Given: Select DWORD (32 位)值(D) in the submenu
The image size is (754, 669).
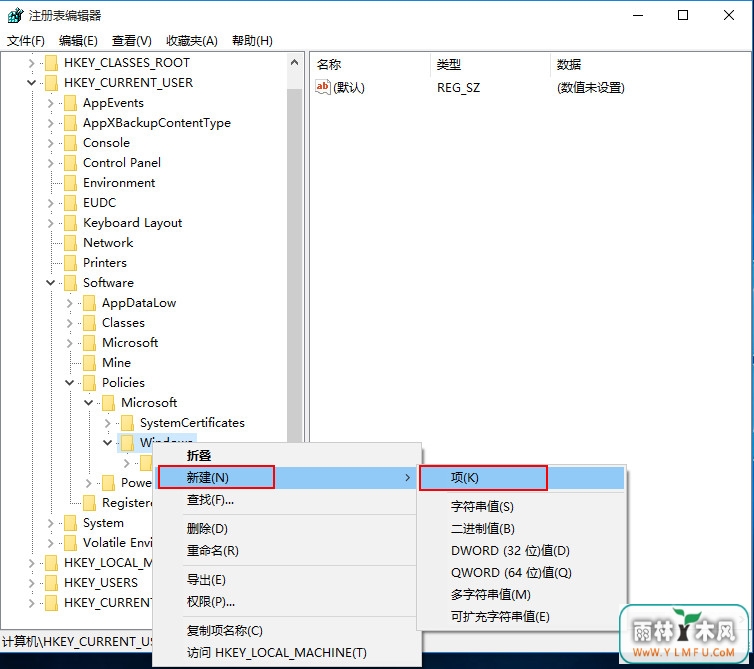Looking at the screenshot, I should pyautogui.click(x=522, y=551).
